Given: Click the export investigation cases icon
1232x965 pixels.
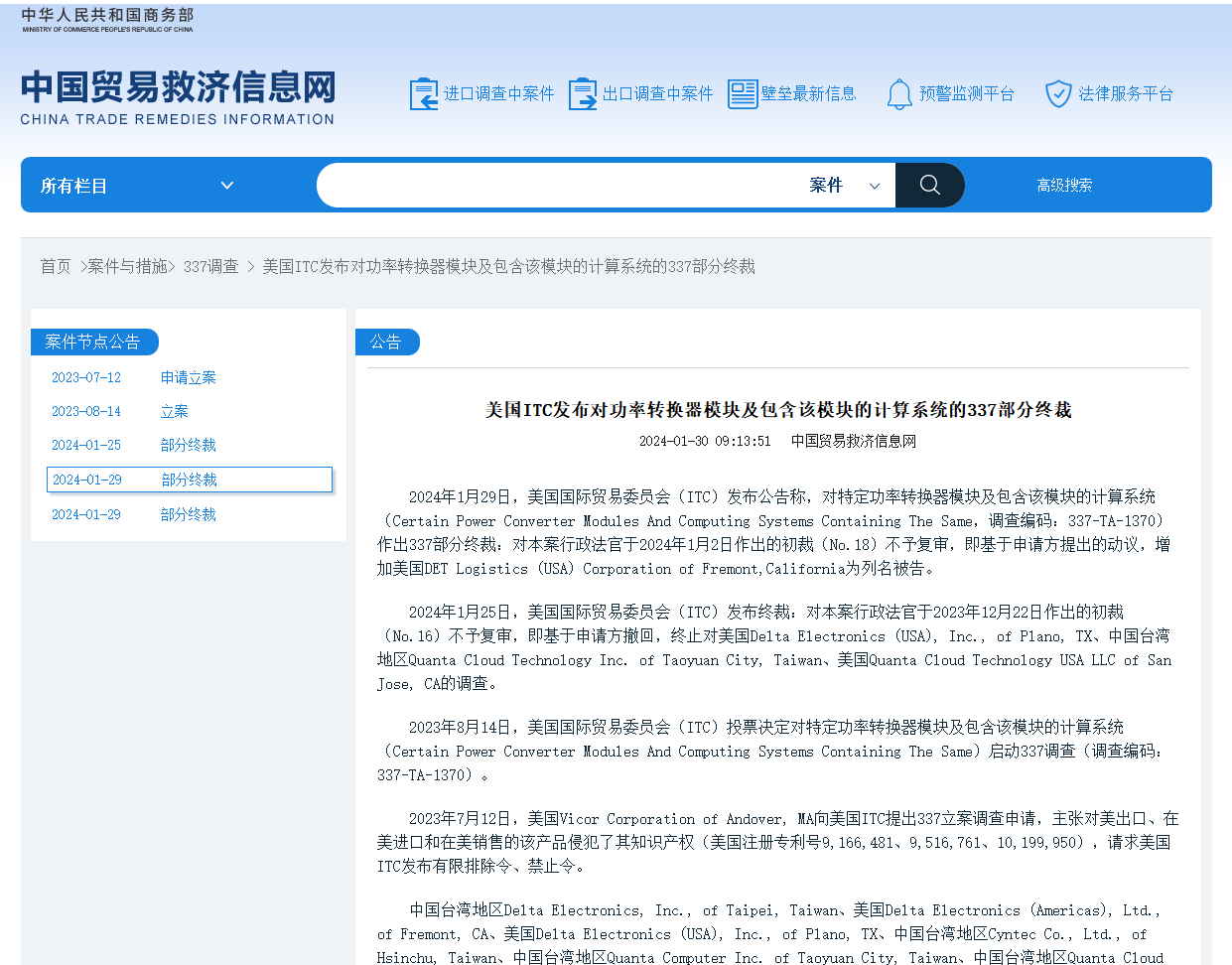Looking at the screenshot, I should [583, 94].
